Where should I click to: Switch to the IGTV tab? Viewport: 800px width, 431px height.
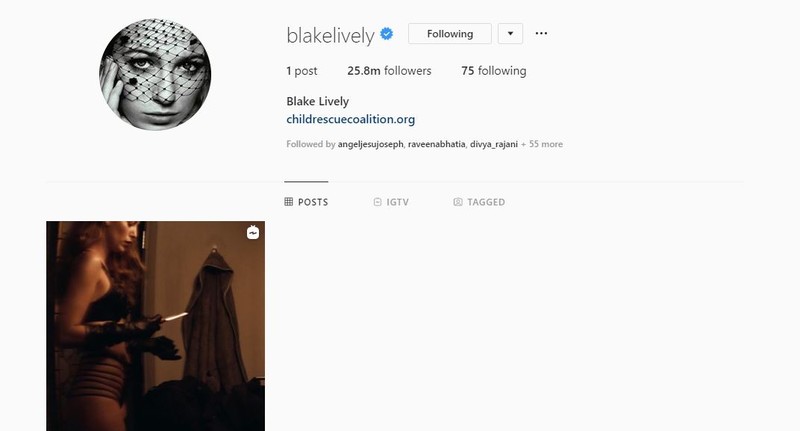[391, 202]
